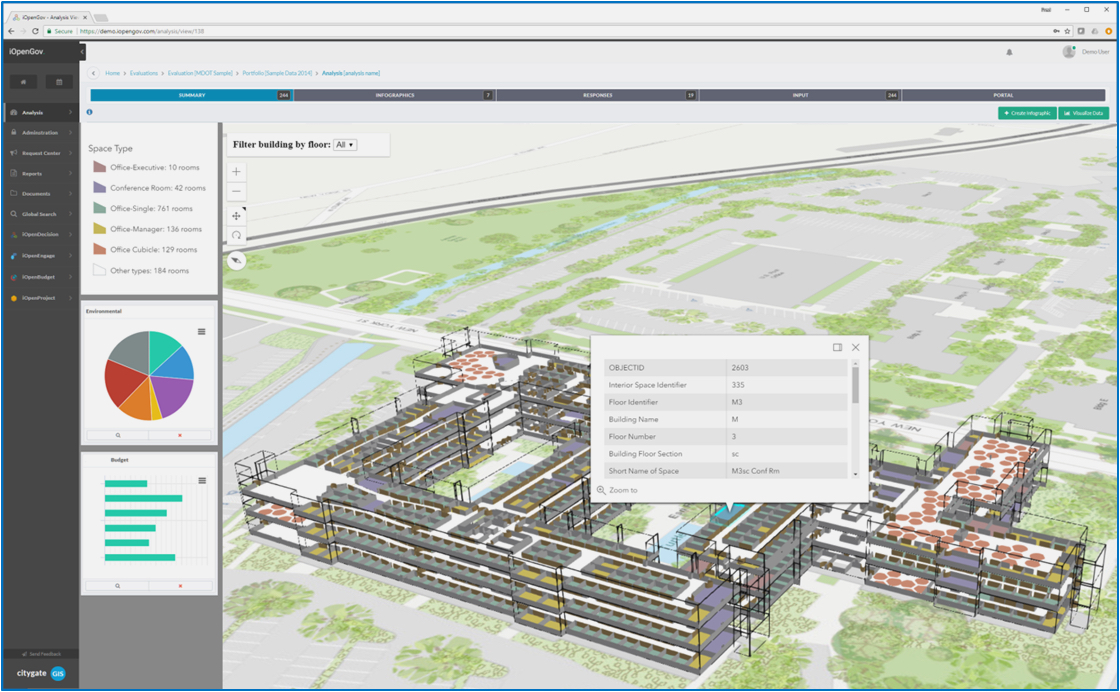
Task: Reload the browser page
Action: (x=35, y=31)
